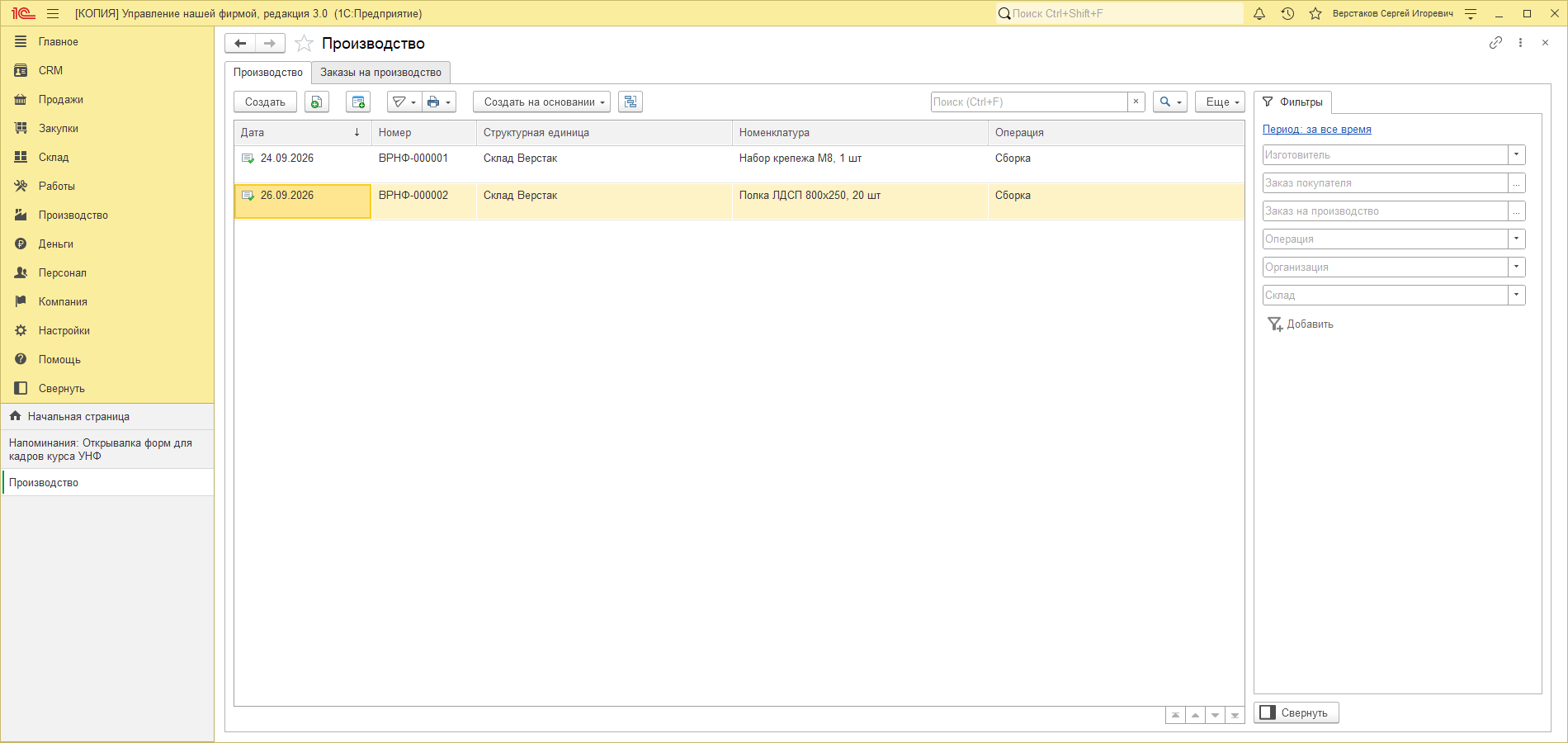
Task: Click the Создать button
Action: tap(265, 102)
